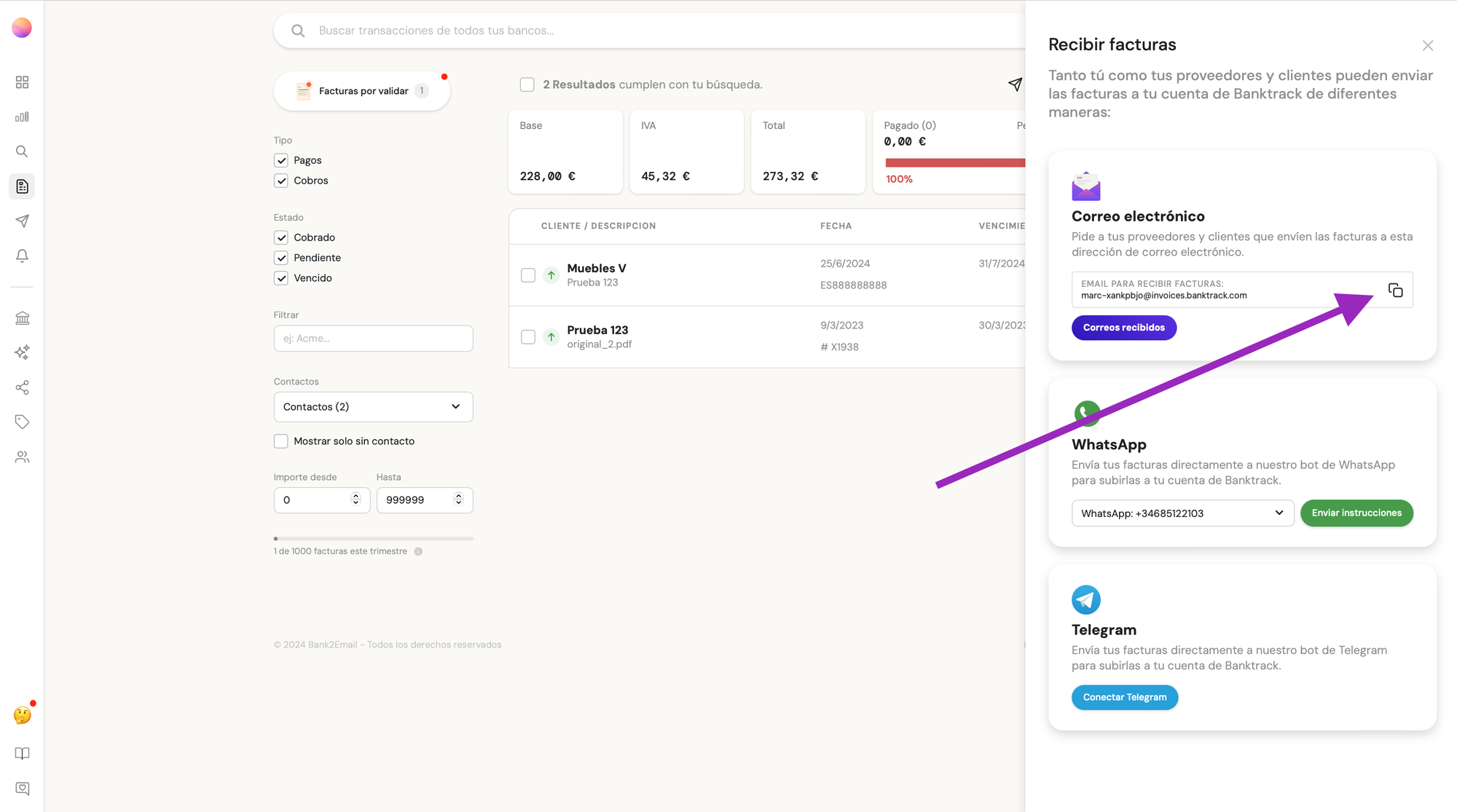The image size is (1457, 812).
Task: Copy the invoice email address icon
Action: pos(1395,290)
